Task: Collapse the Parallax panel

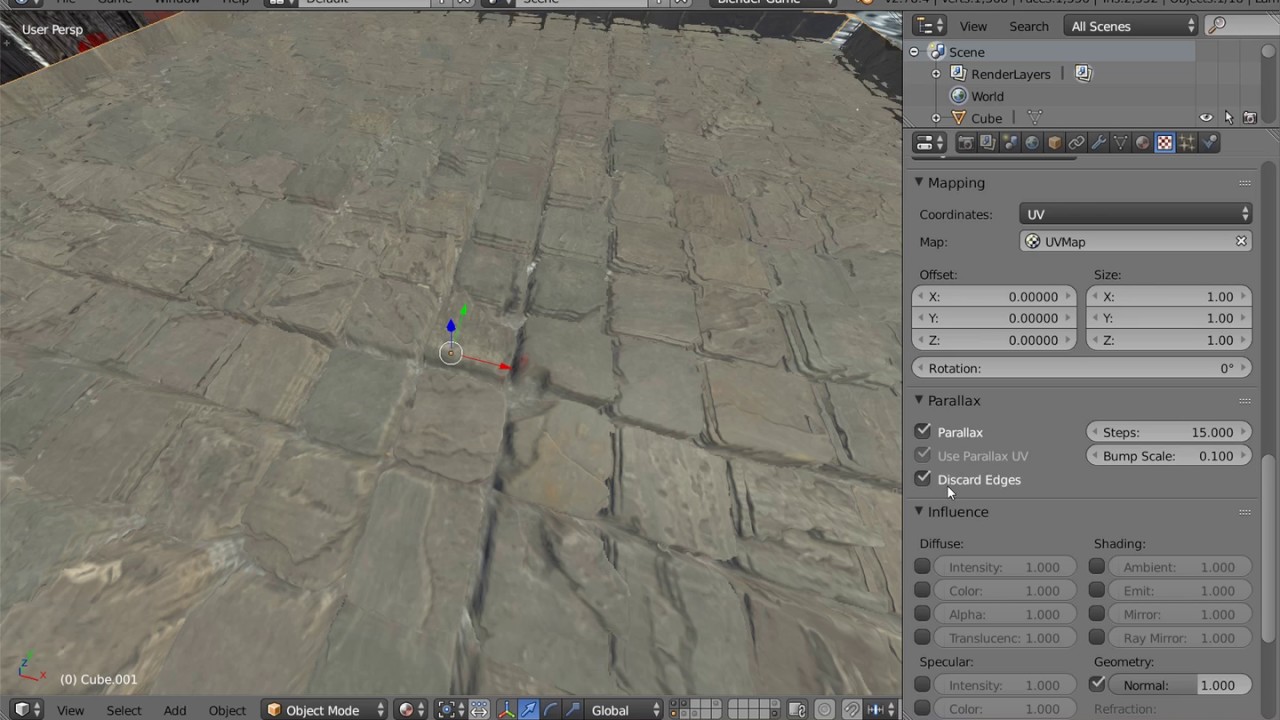Action: [918, 400]
